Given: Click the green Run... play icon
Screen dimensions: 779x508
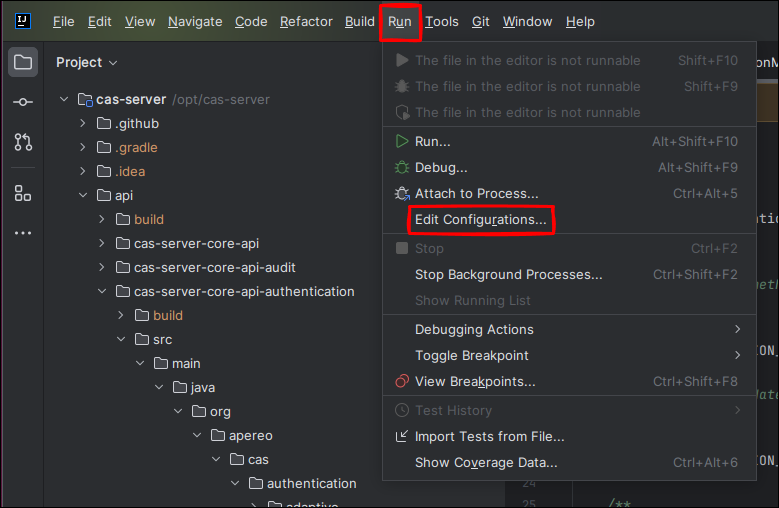Looking at the screenshot, I should (402, 142).
